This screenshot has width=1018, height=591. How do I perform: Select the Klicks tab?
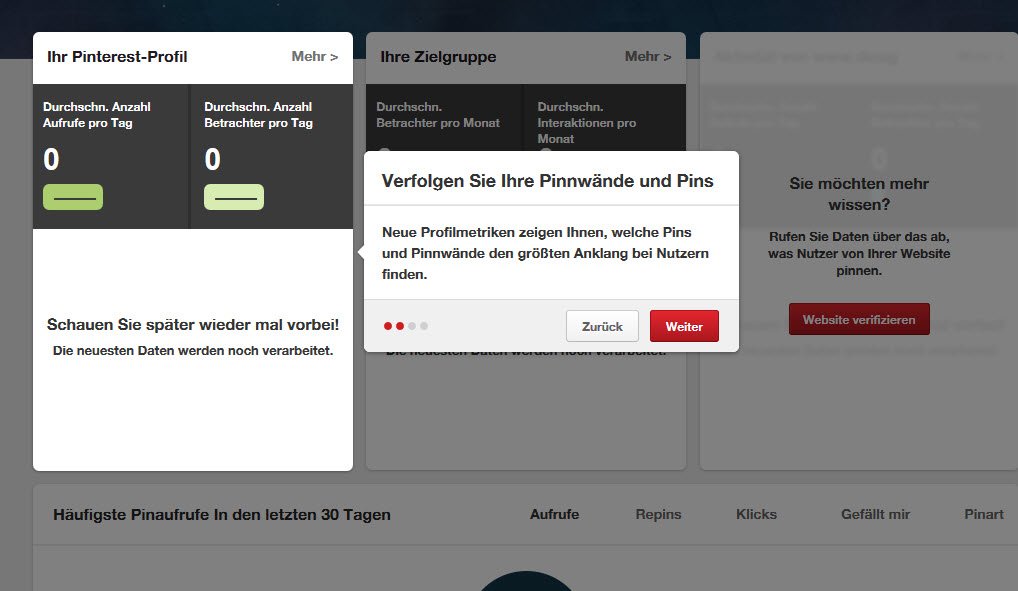(x=756, y=514)
